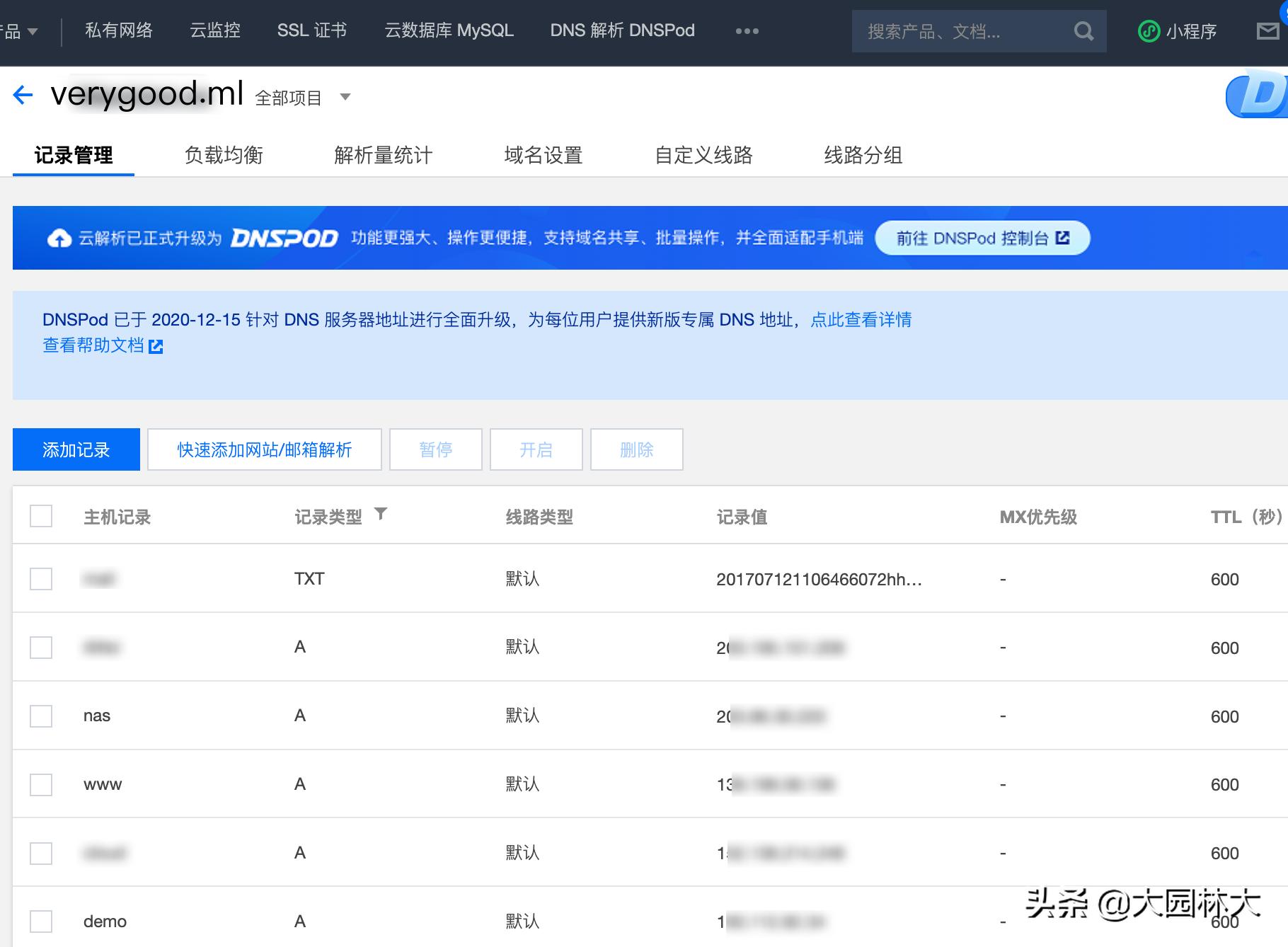Click the search magnifier icon

1084,30
